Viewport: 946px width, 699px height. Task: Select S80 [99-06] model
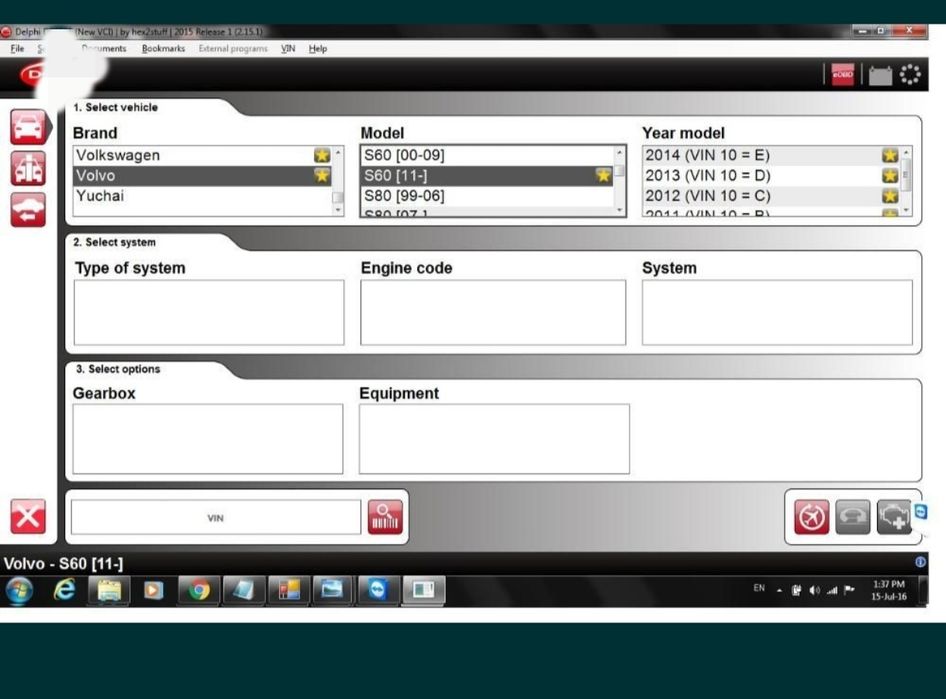click(487, 196)
